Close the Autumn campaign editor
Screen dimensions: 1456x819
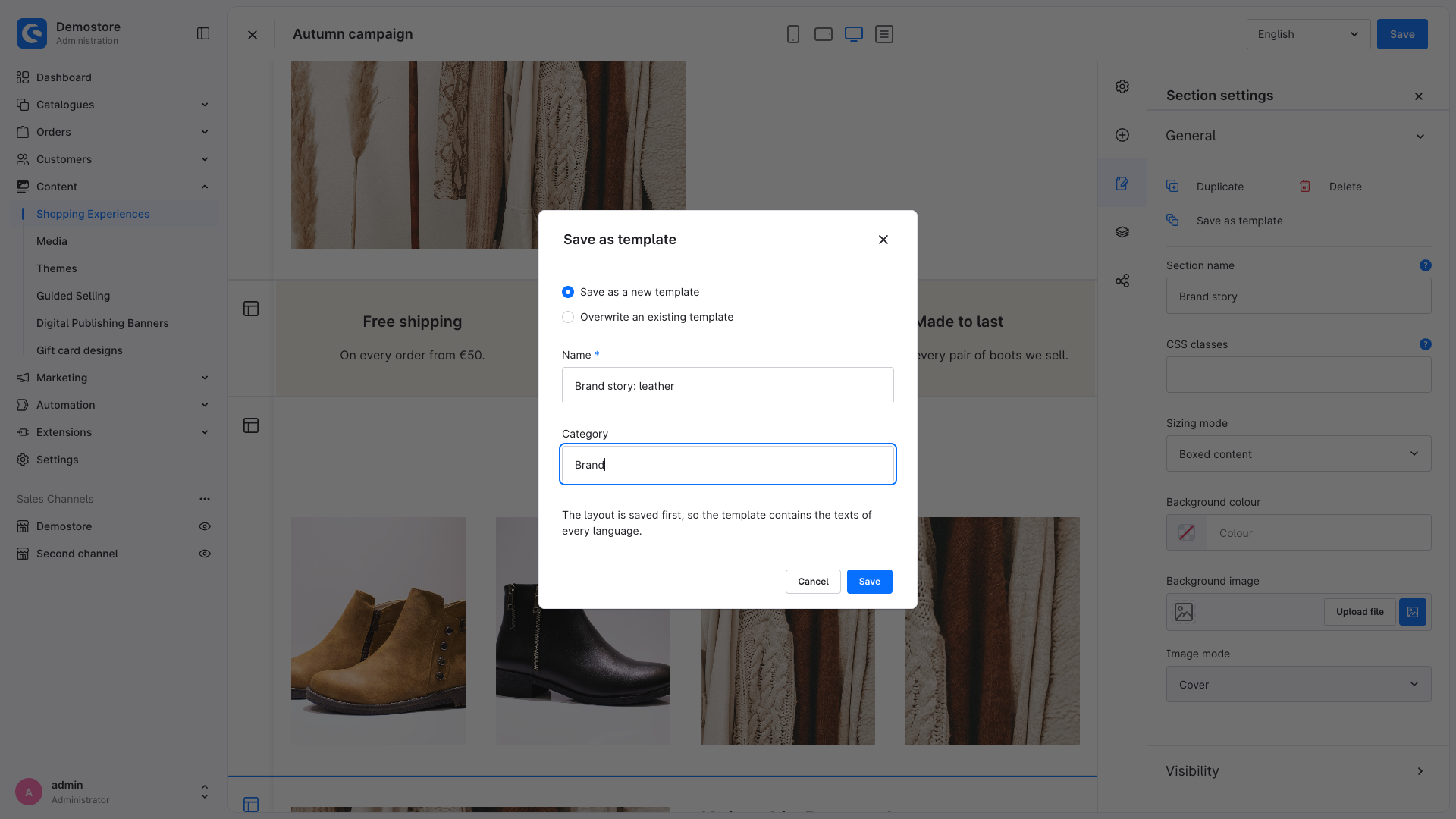pos(253,35)
